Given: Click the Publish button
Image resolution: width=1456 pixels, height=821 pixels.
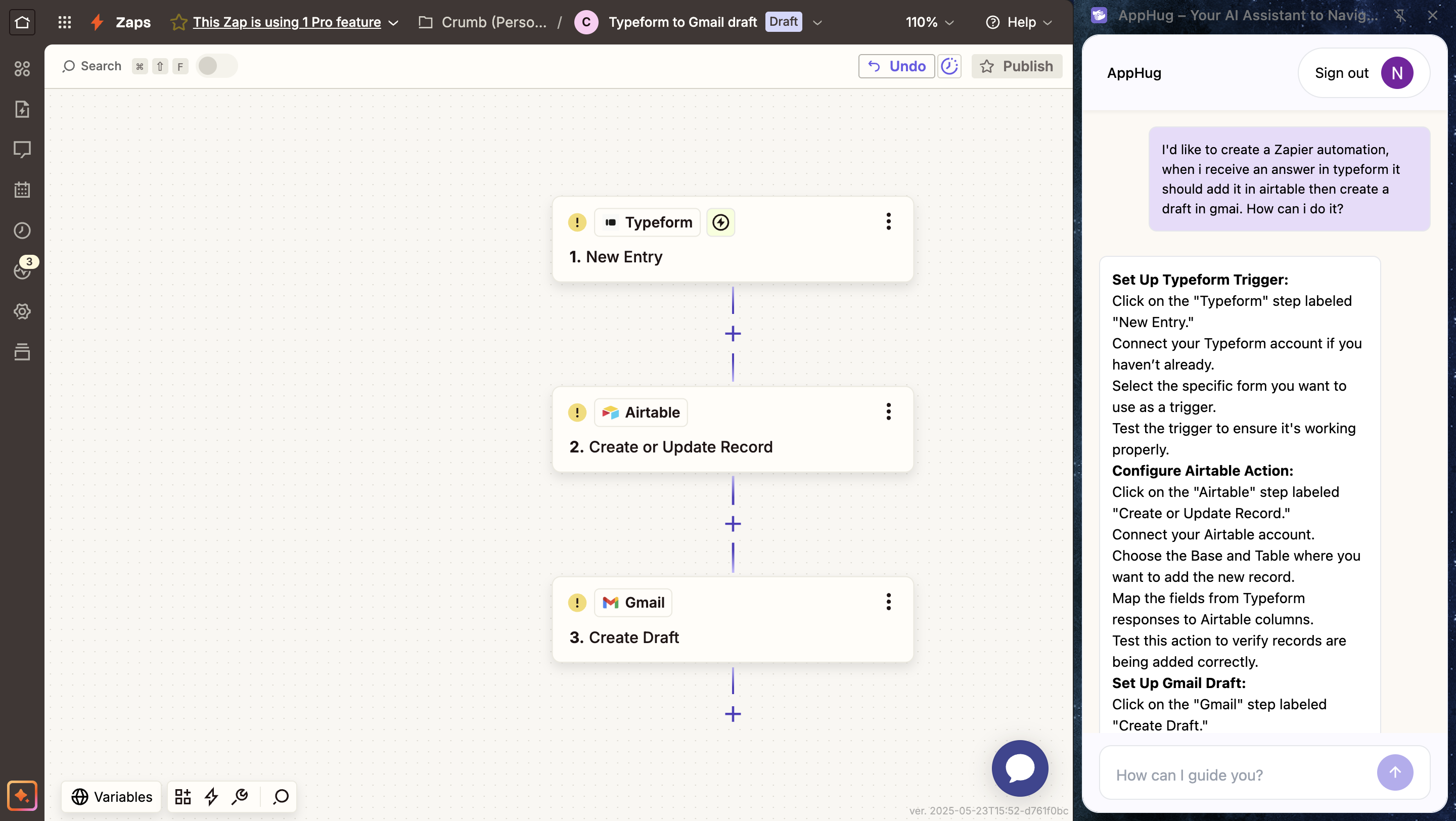Looking at the screenshot, I should click(1017, 66).
